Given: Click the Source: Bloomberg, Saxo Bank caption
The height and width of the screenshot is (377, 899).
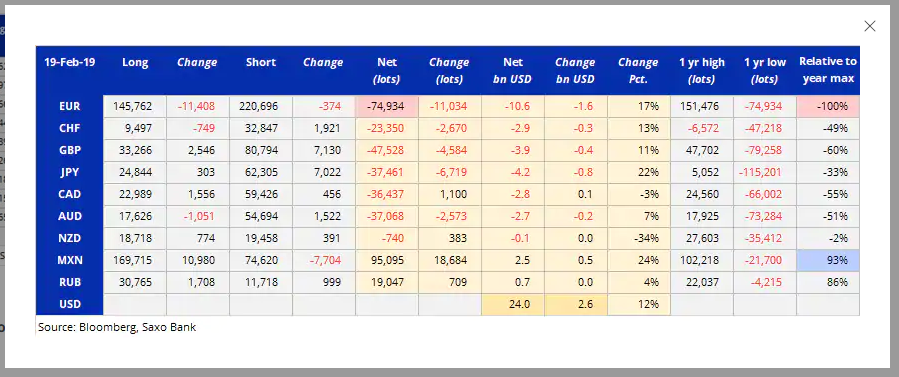Looking at the screenshot, I should point(117,328).
